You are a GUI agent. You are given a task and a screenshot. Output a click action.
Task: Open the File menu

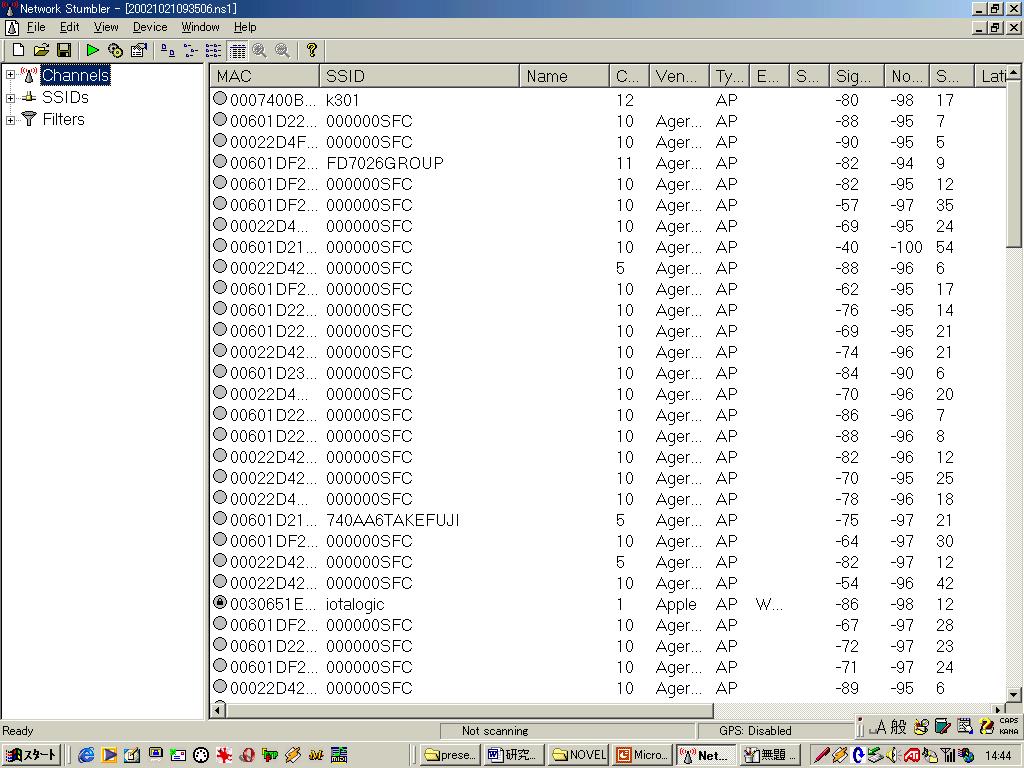[x=36, y=27]
